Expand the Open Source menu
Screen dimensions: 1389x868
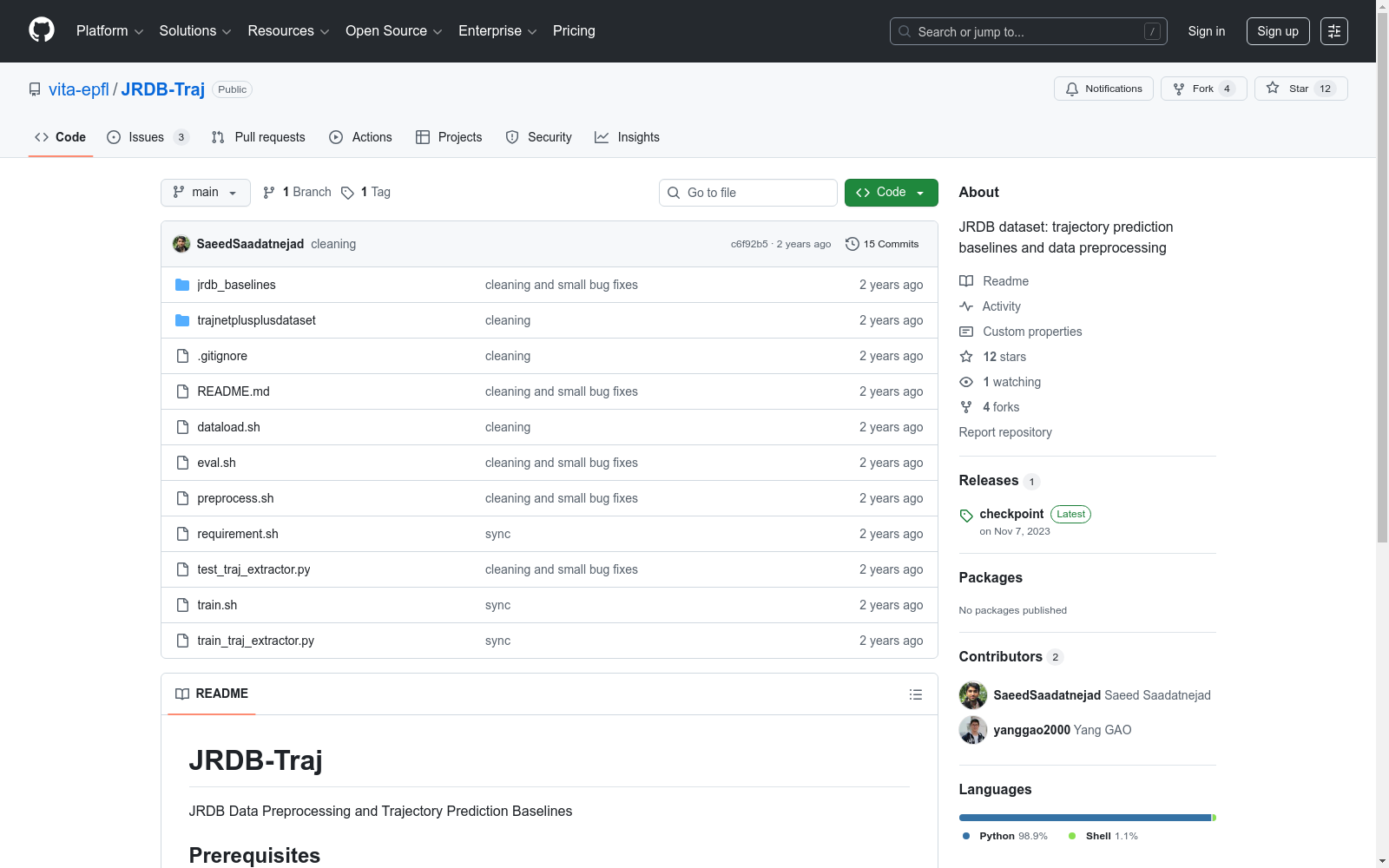click(x=394, y=31)
